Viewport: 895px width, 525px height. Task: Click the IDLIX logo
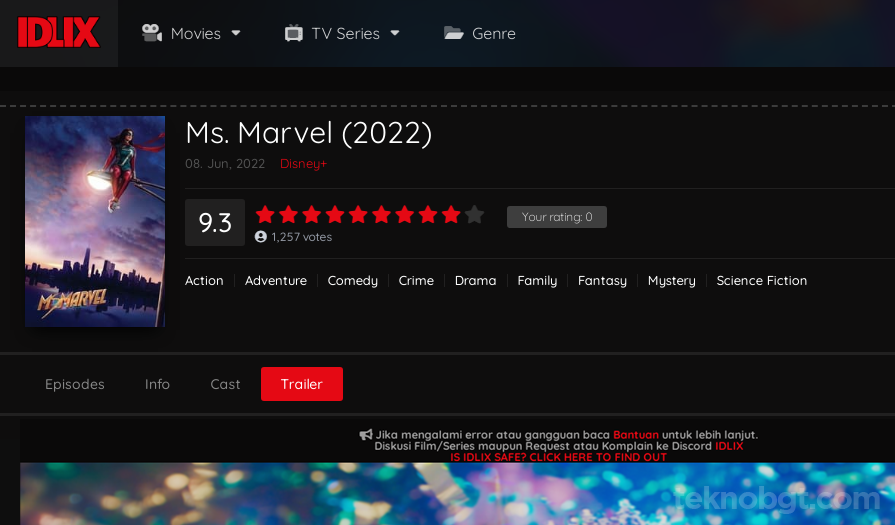tap(59, 33)
